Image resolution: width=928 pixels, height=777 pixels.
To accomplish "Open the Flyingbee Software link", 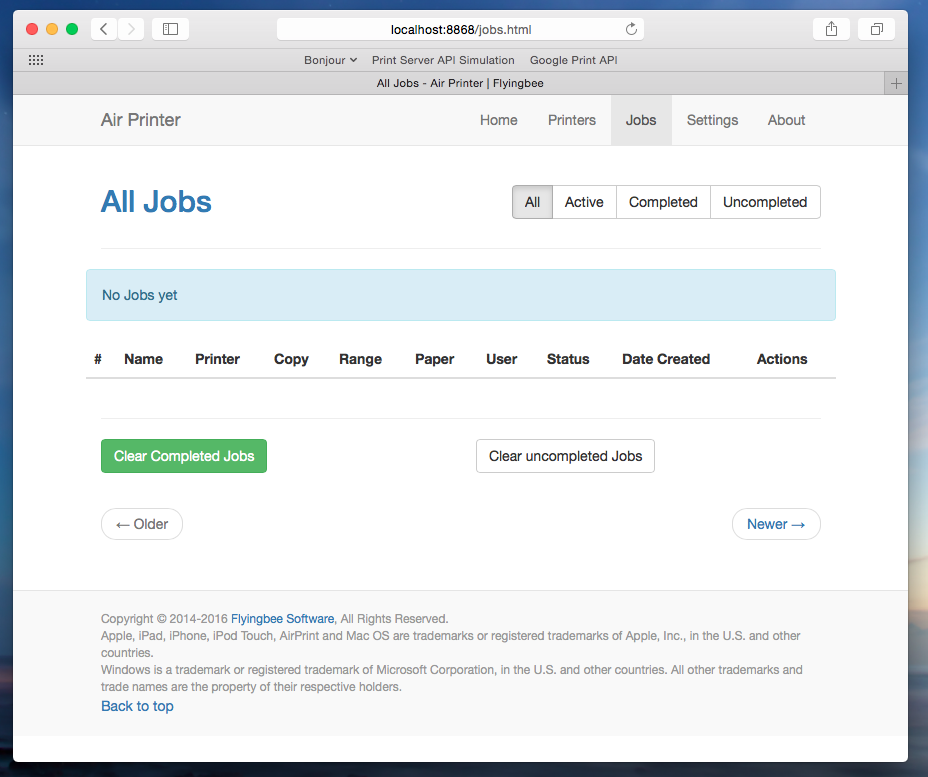I will (282, 619).
